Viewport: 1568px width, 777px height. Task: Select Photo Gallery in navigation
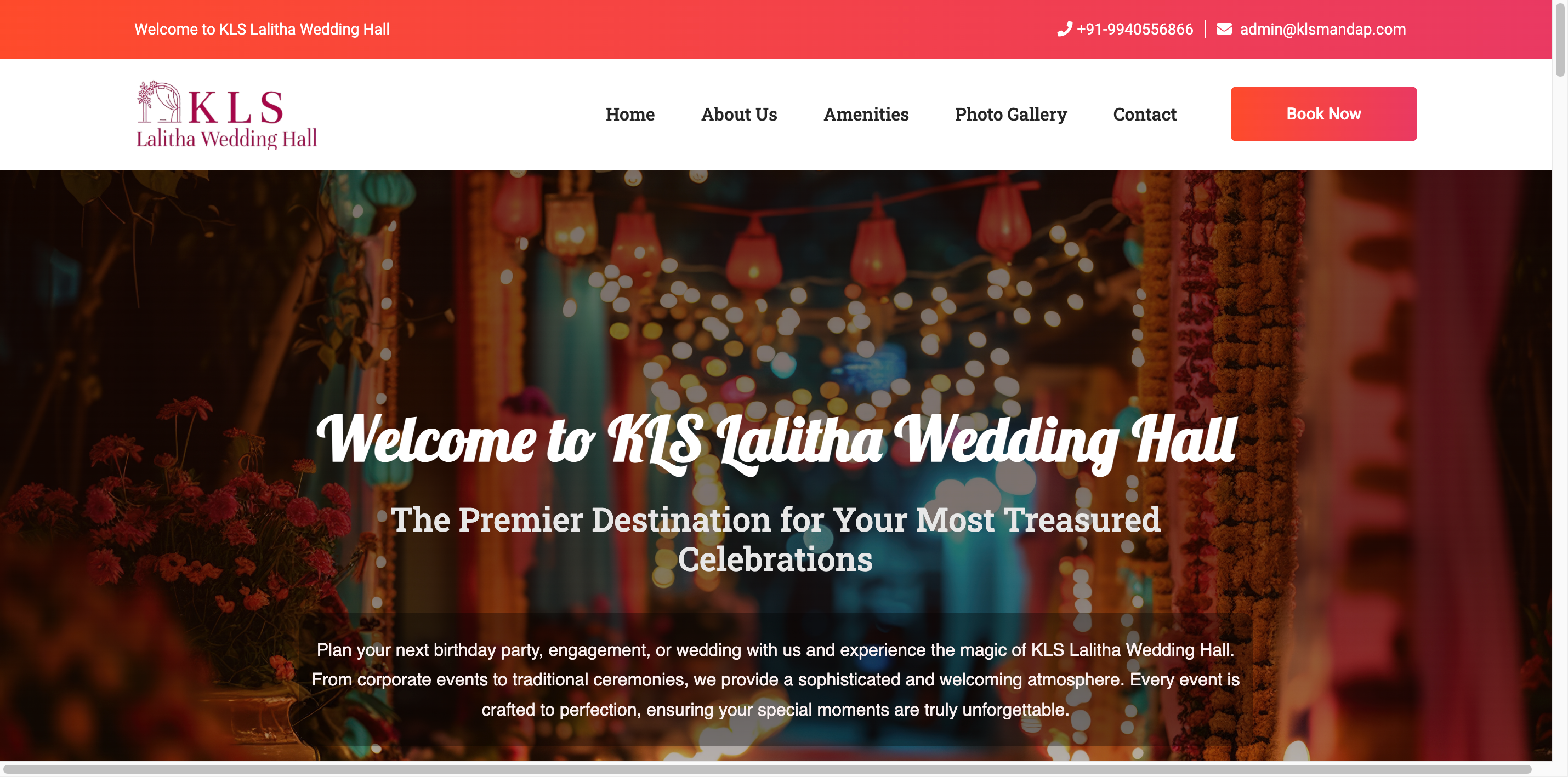tap(1010, 115)
